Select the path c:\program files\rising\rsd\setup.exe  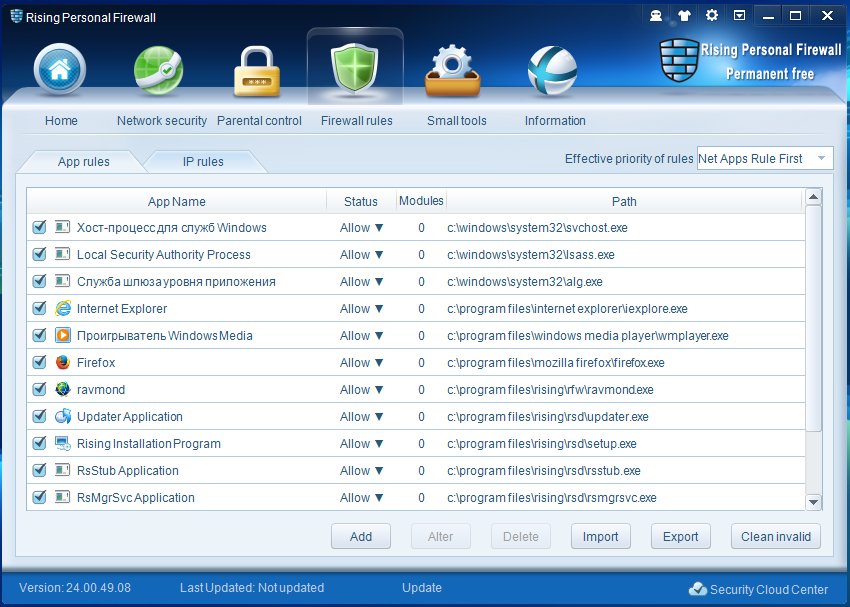[542, 444]
